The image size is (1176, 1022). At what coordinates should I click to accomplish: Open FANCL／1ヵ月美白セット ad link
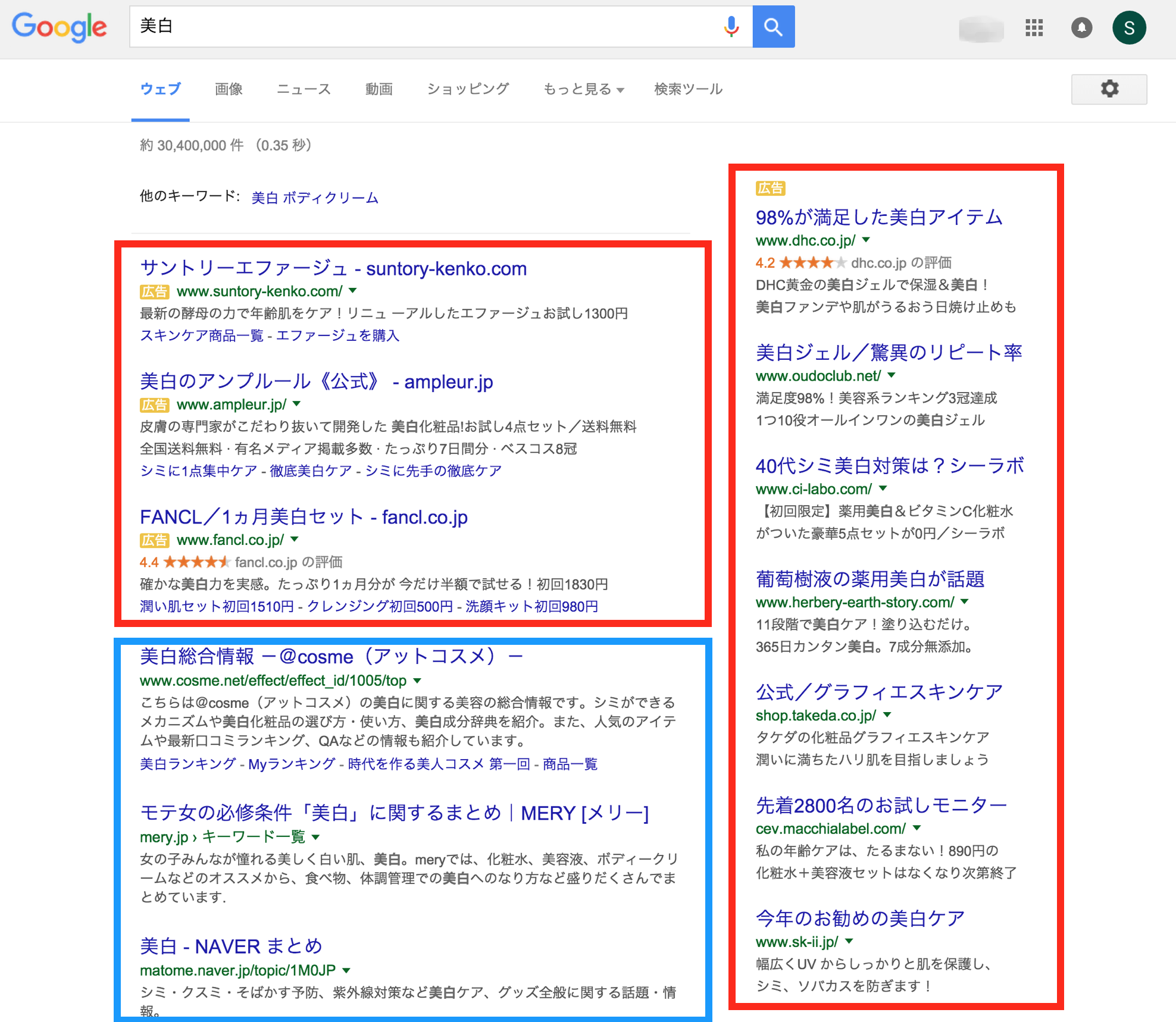click(x=304, y=517)
